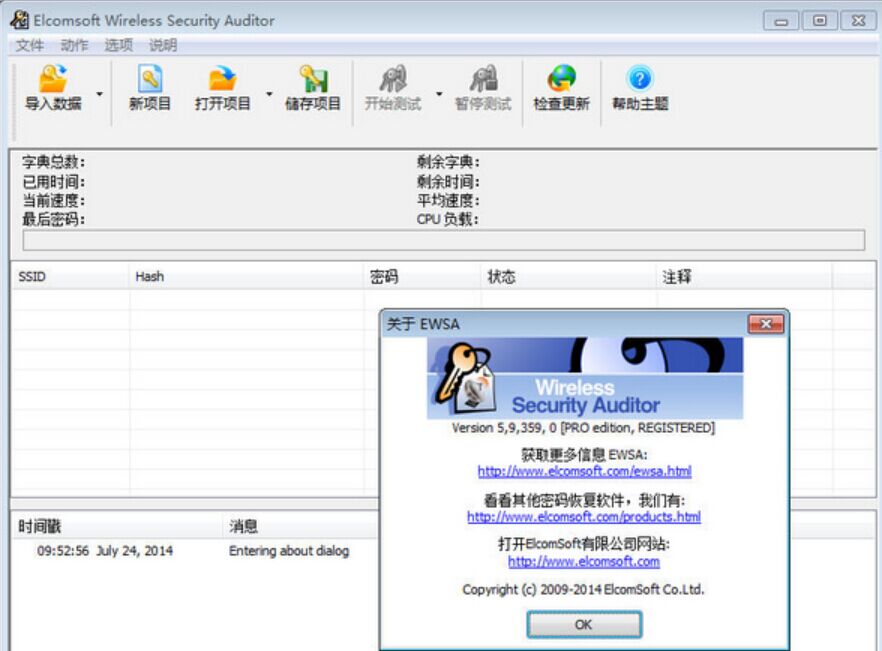The image size is (882, 651).
Task: Maximize the Elcomsoft Wireless Security Auditor window
Action: [820, 21]
